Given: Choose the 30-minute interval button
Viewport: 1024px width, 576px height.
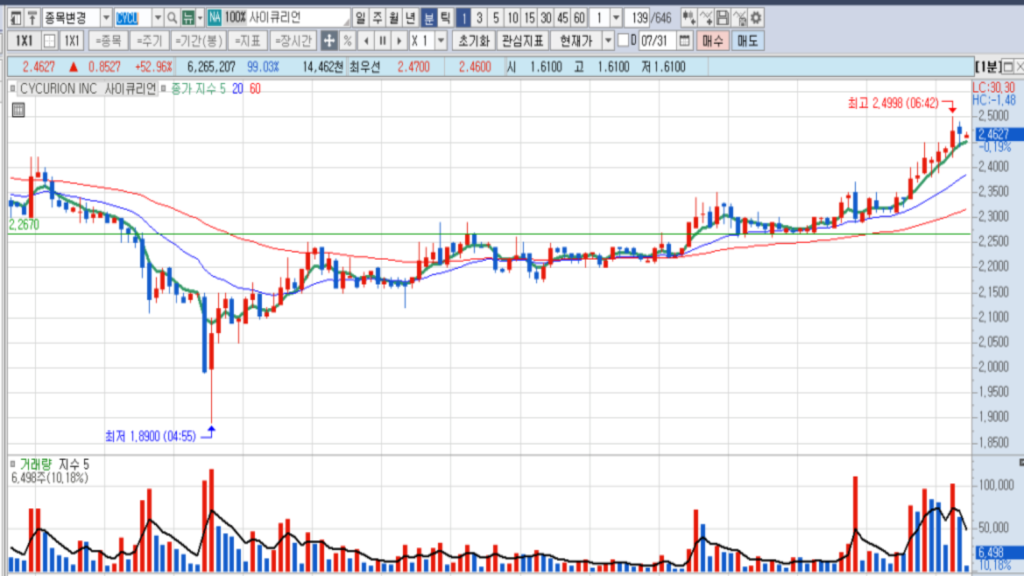Looking at the screenshot, I should point(546,18).
